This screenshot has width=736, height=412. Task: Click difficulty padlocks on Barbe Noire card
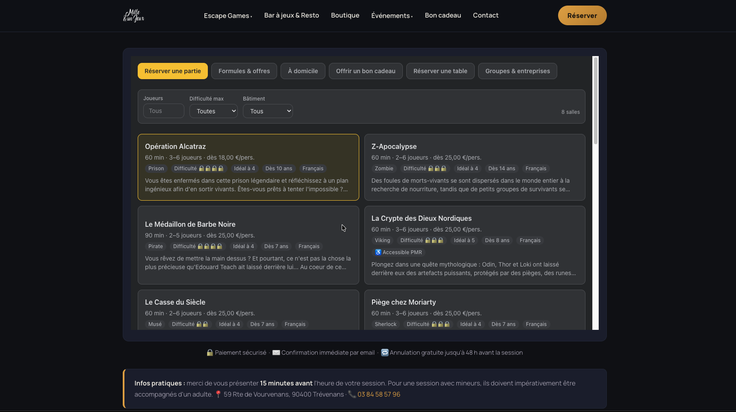pos(210,246)
